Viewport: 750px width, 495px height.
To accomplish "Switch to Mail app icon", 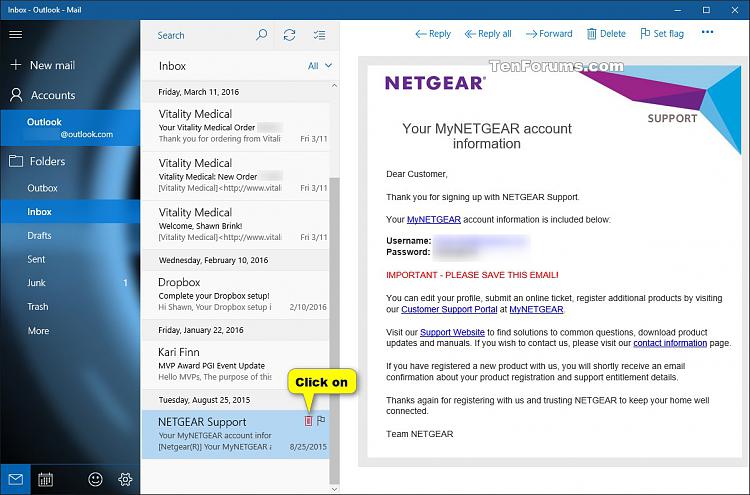I will [16, 479].
